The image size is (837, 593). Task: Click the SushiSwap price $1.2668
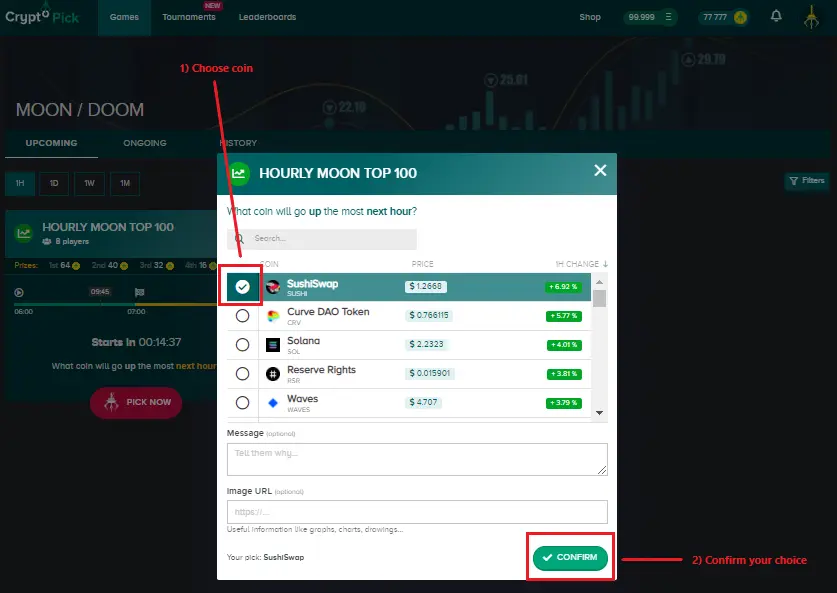click(x=425, y=287)
